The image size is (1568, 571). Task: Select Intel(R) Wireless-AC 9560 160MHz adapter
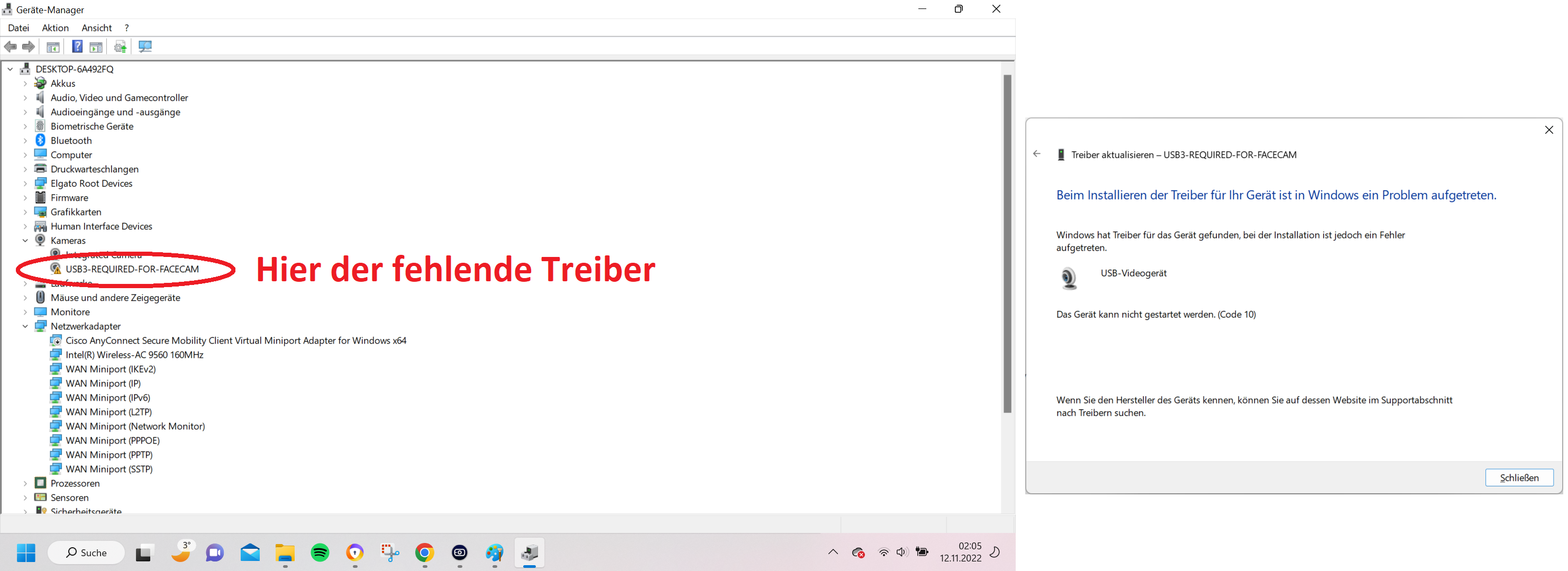tap(134, 355)
